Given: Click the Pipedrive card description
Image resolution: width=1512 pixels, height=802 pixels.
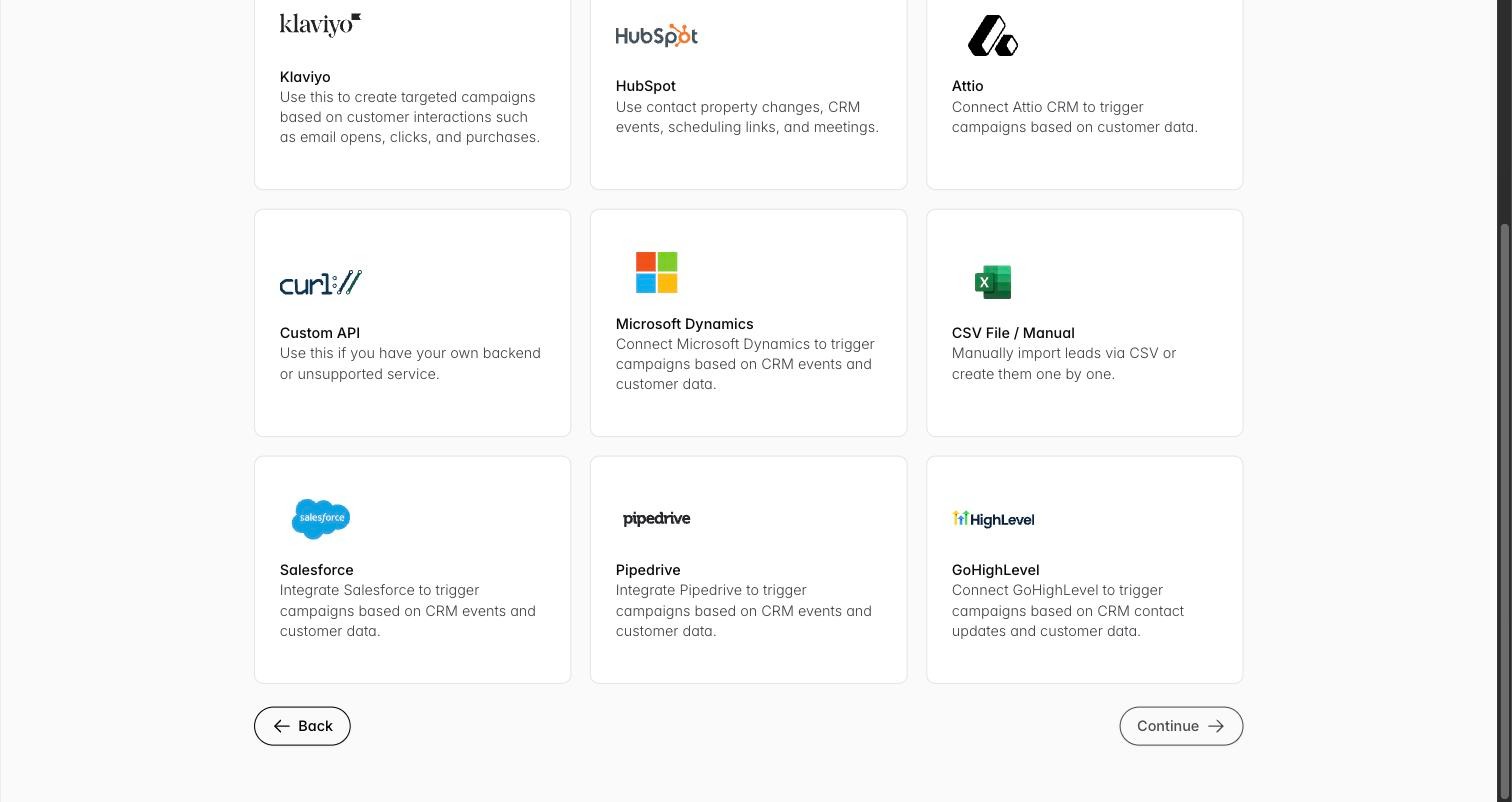Looking at the screenshot, I should [744, 611].
